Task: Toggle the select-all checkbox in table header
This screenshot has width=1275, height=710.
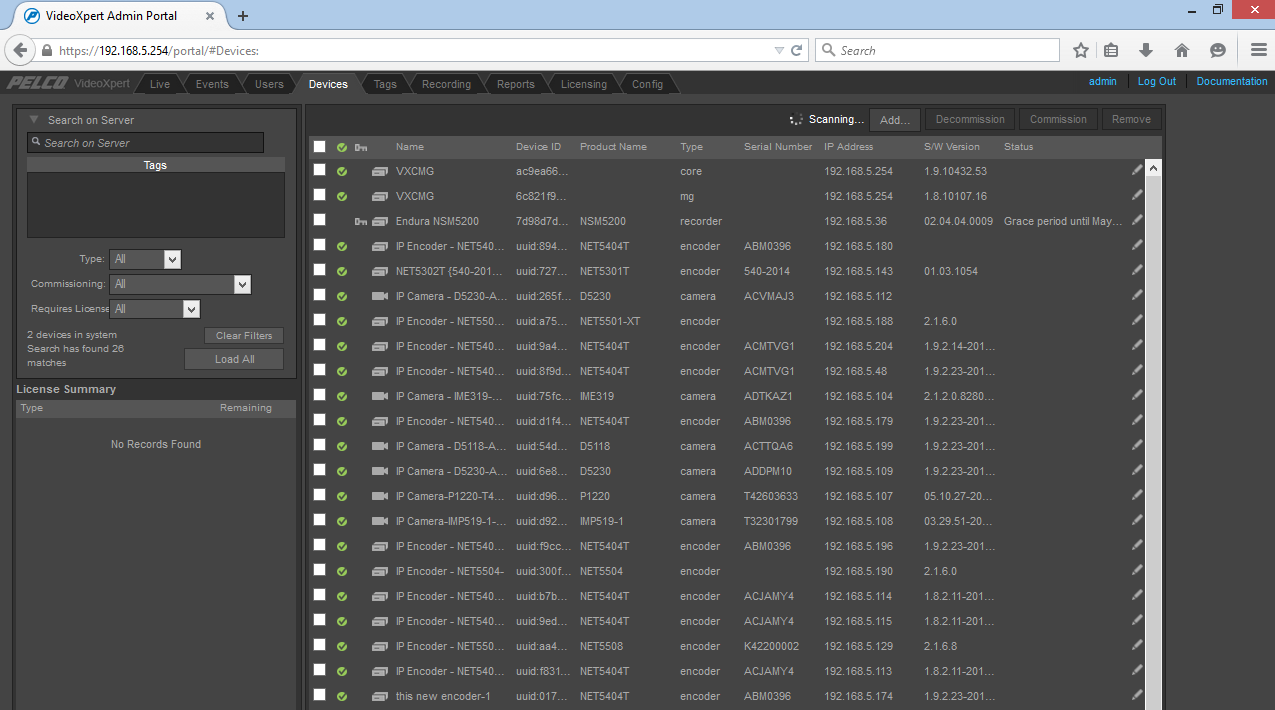Action: [x=320, y=147]
